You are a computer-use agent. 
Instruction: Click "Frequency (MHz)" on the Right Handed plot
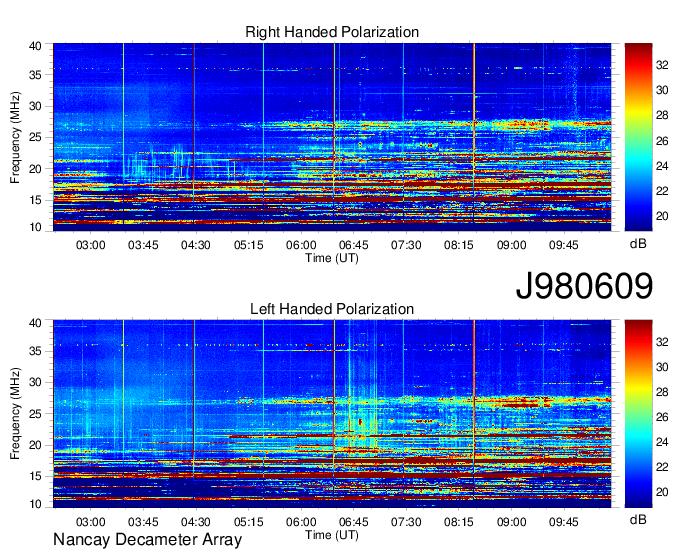(x=15, y=137)
